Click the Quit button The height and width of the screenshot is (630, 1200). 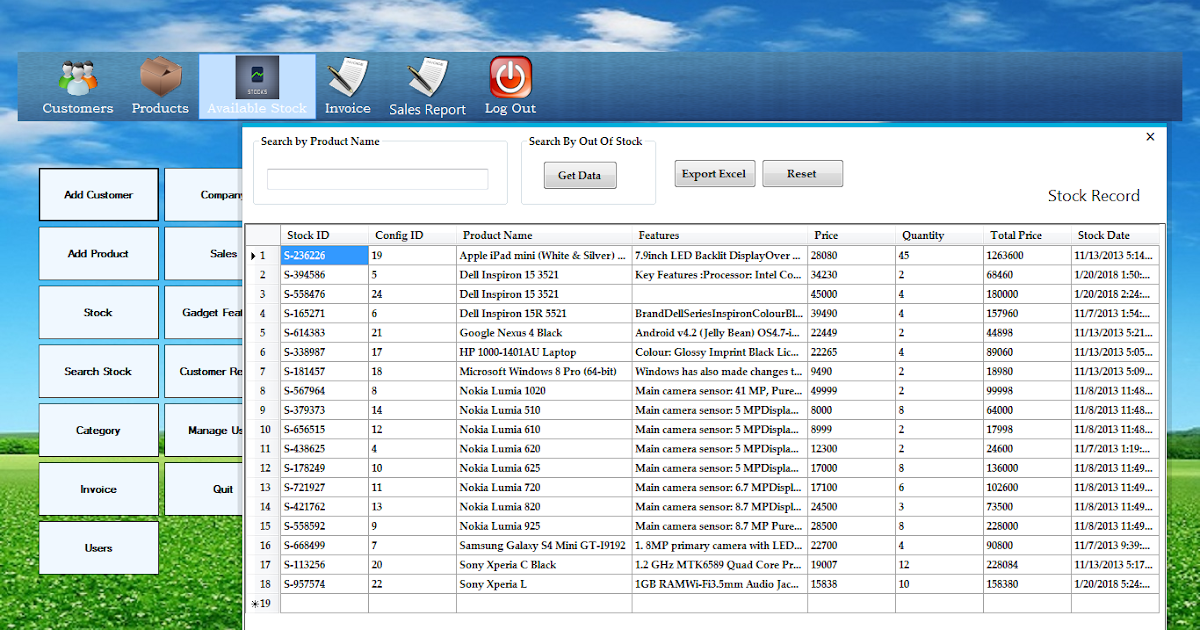[205, 490]
